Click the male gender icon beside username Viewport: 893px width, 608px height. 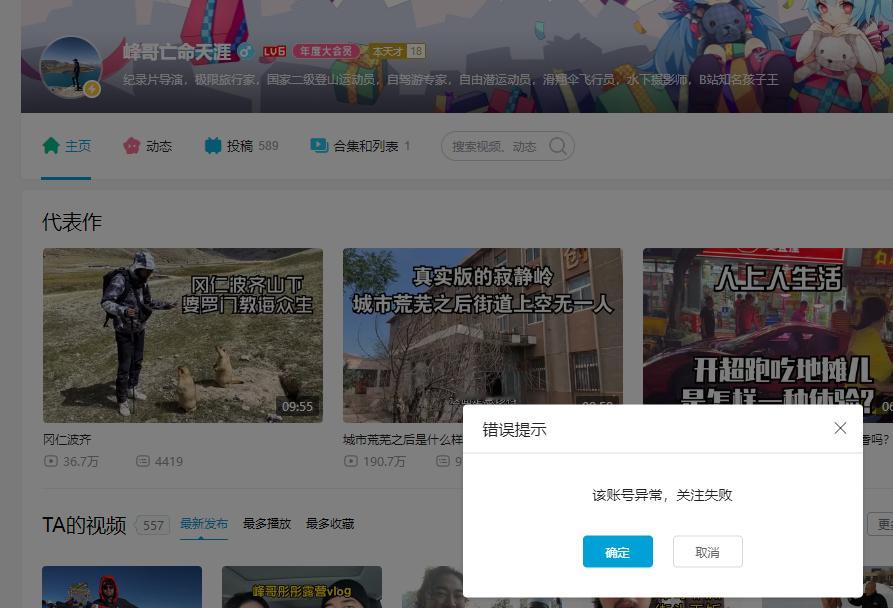(x=246, y=52)
